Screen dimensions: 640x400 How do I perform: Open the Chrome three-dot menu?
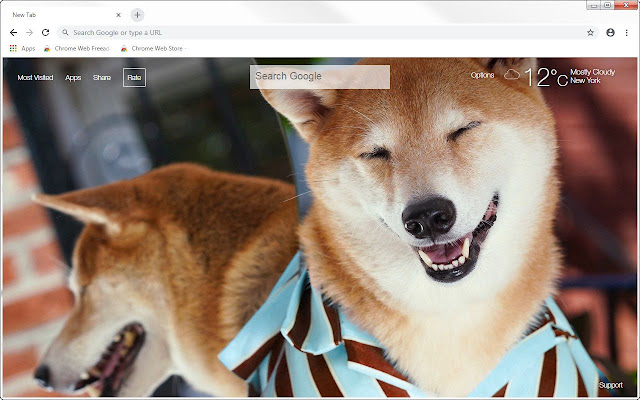(627, 33)
